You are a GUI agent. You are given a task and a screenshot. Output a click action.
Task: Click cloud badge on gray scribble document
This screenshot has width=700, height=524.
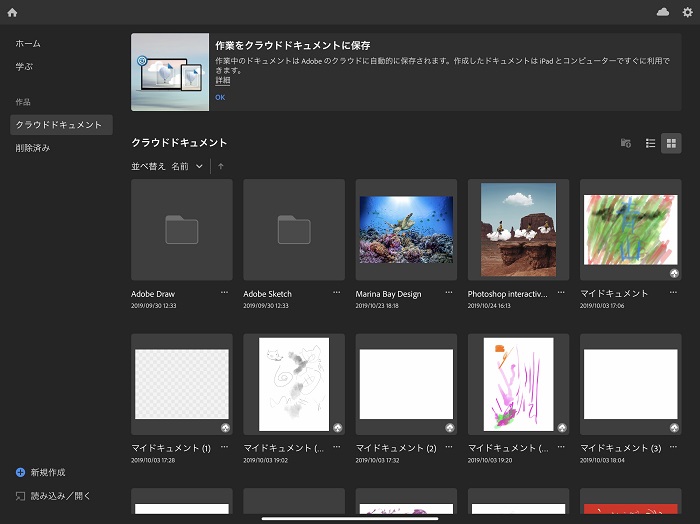[338, 428]
